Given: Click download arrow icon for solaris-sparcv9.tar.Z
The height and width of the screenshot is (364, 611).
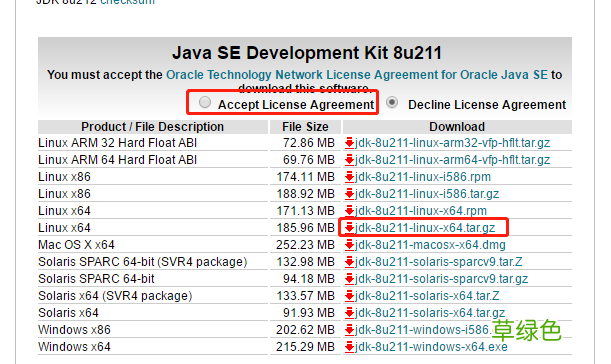Looking at the screenshot, I should click(x=350, y=262).
